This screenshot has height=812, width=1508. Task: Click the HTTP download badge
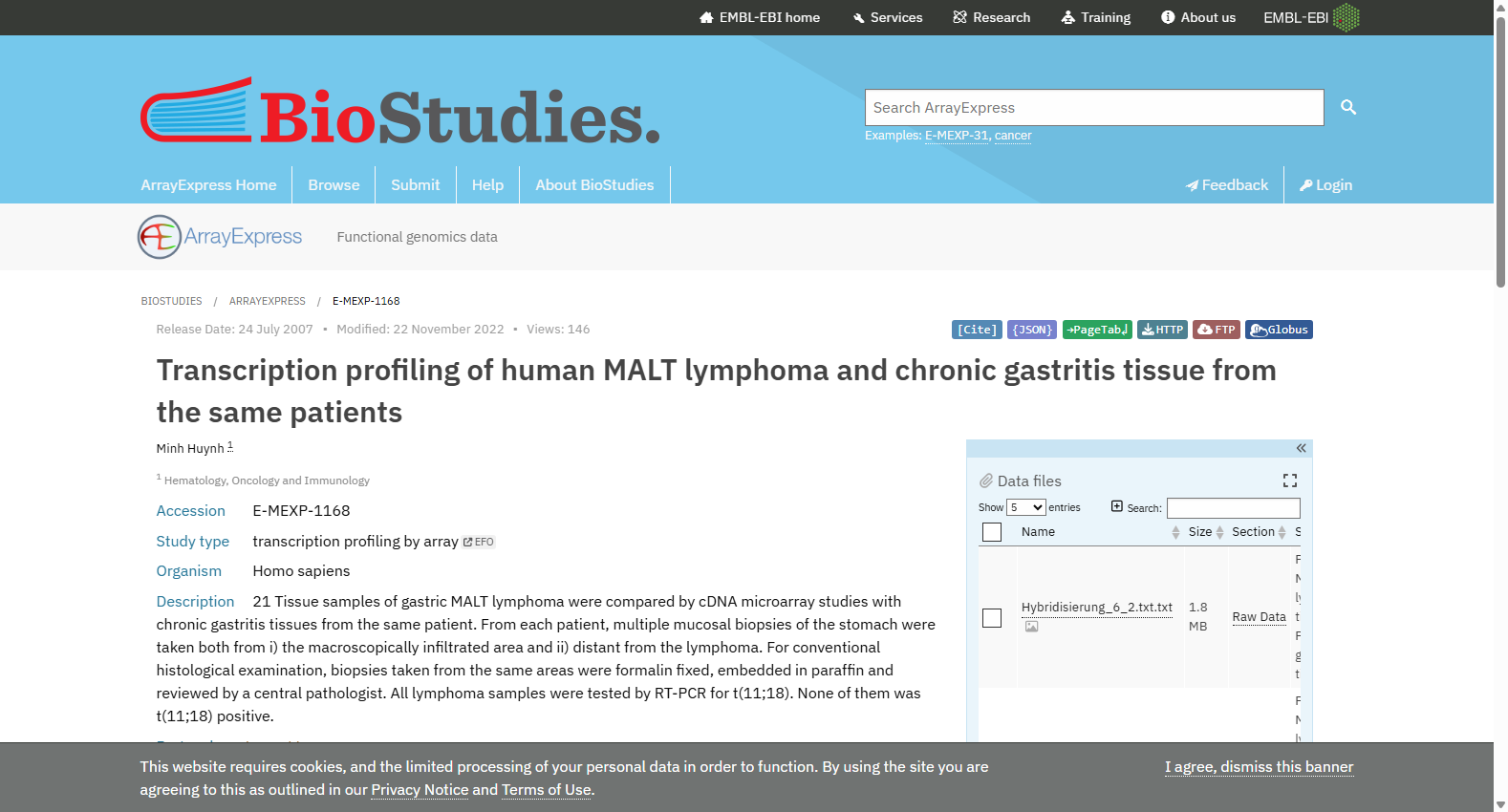click(1163, 330)
